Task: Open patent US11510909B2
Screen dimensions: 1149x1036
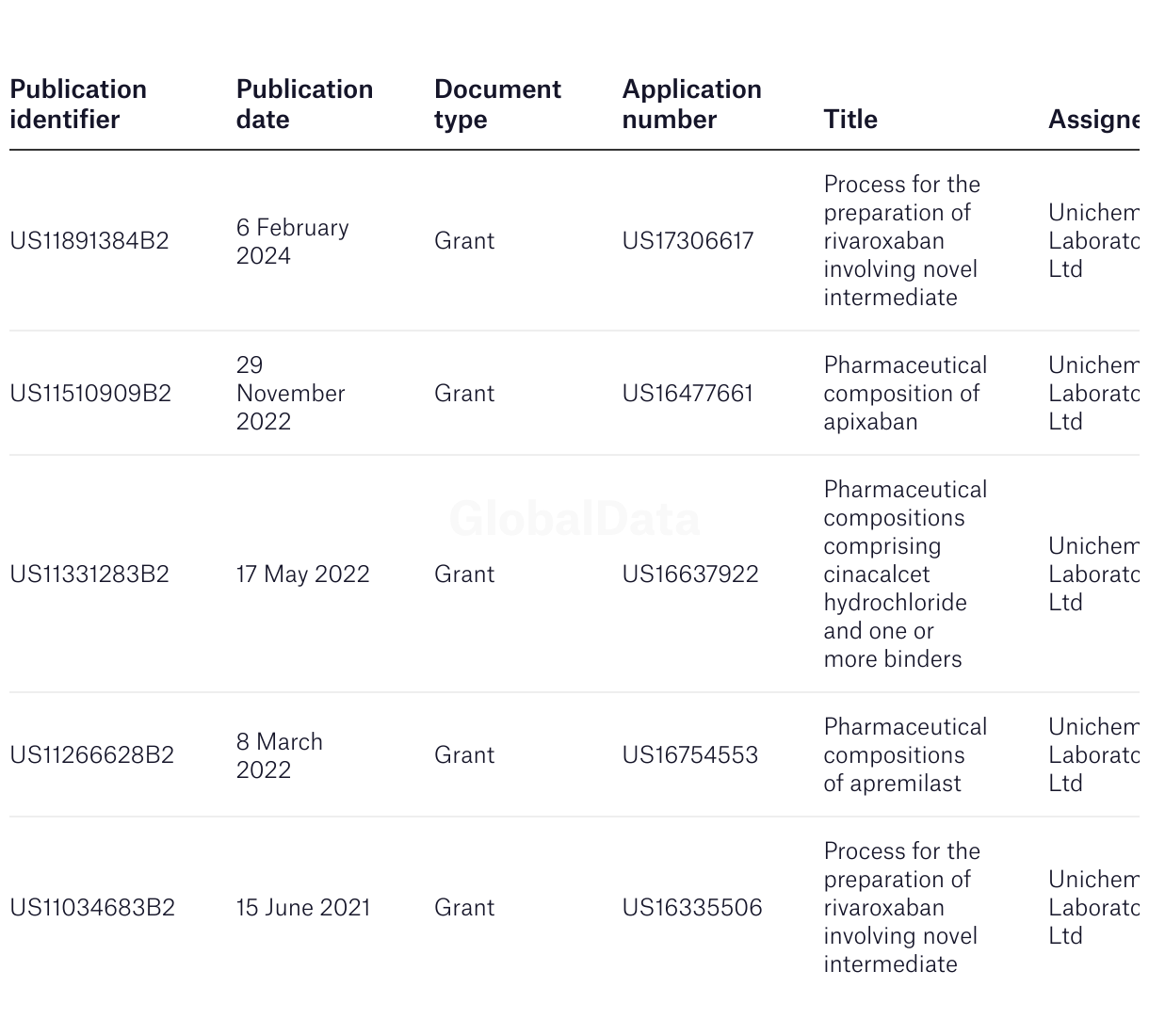Action: pyautogui.click(x=90, y=394)
